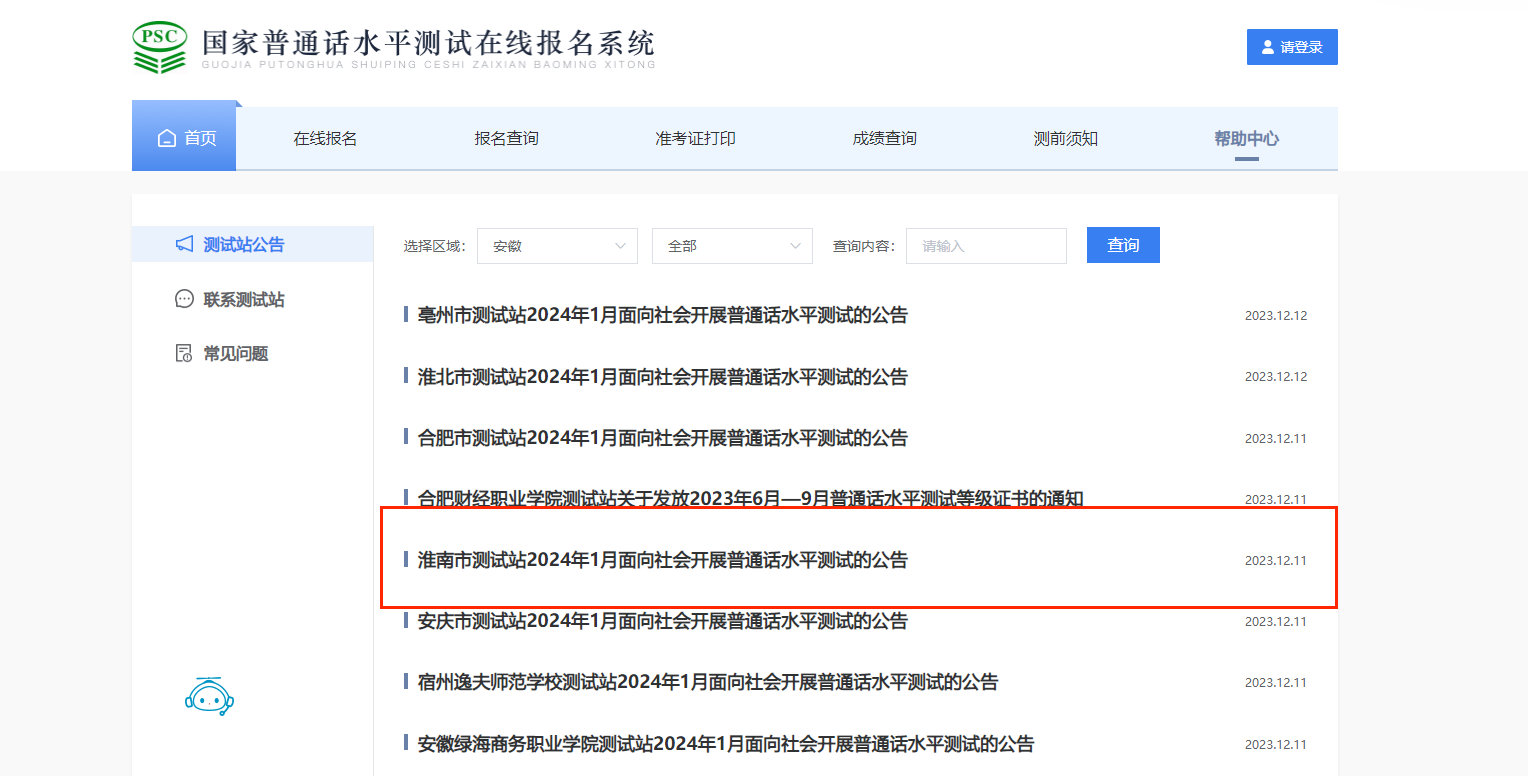Select the 测前须知 tab
1528x776 pixels.
1065,139
